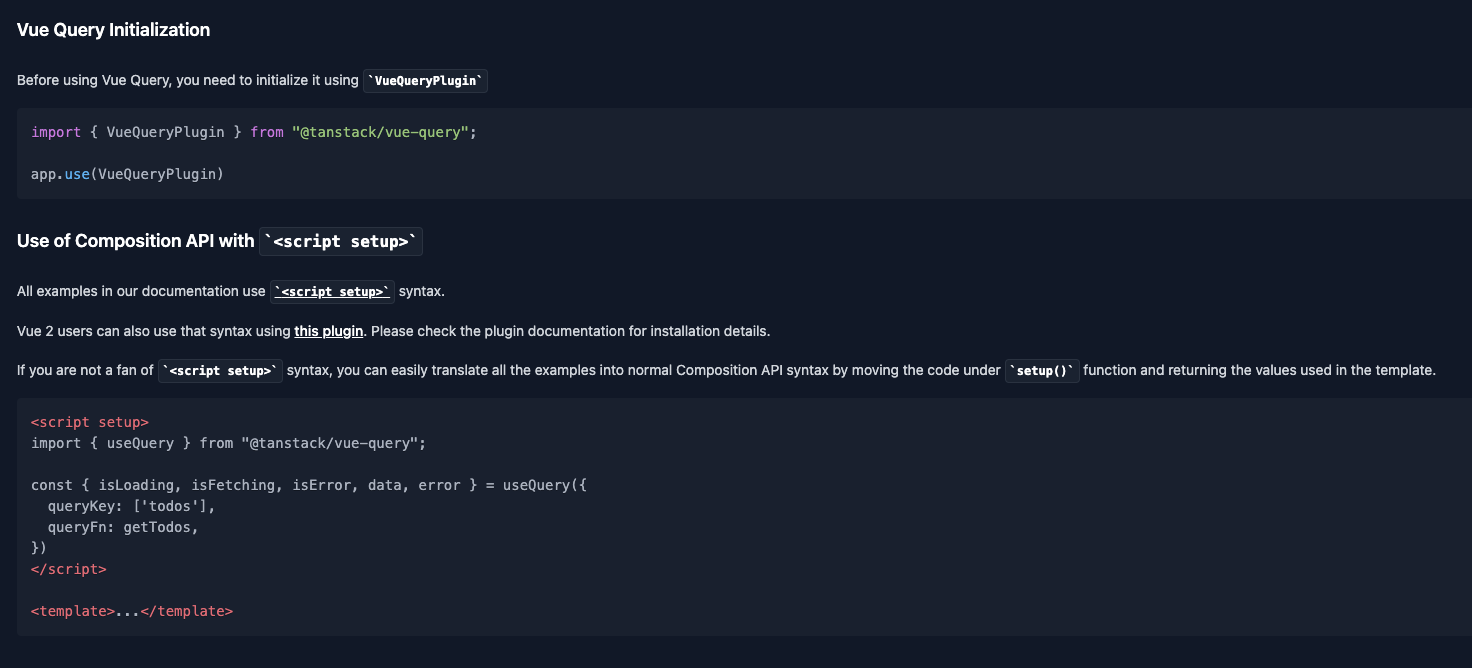Click the queryKey: ['todos'] line
This screenshot has height=668, width=1472.
click(x=131, y=506)
